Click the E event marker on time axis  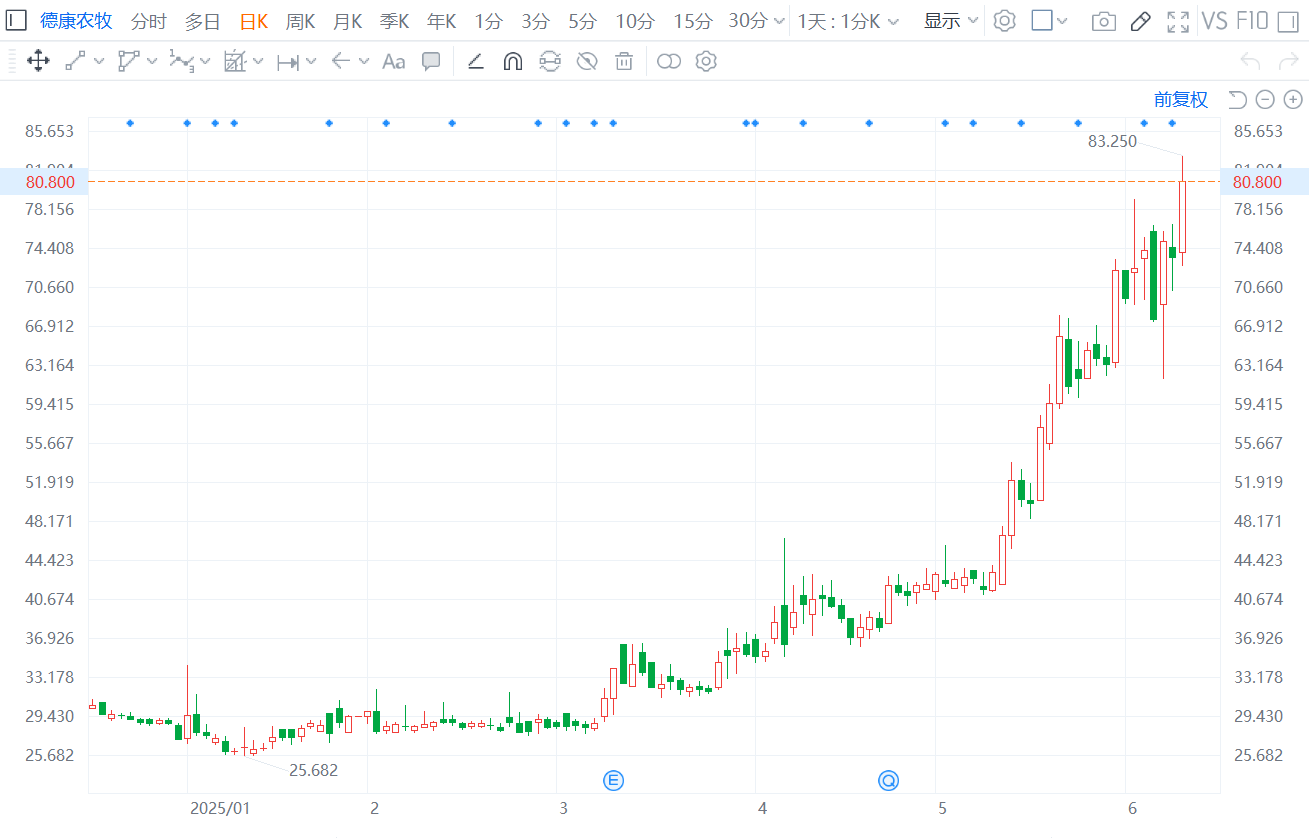pos(613,780)
